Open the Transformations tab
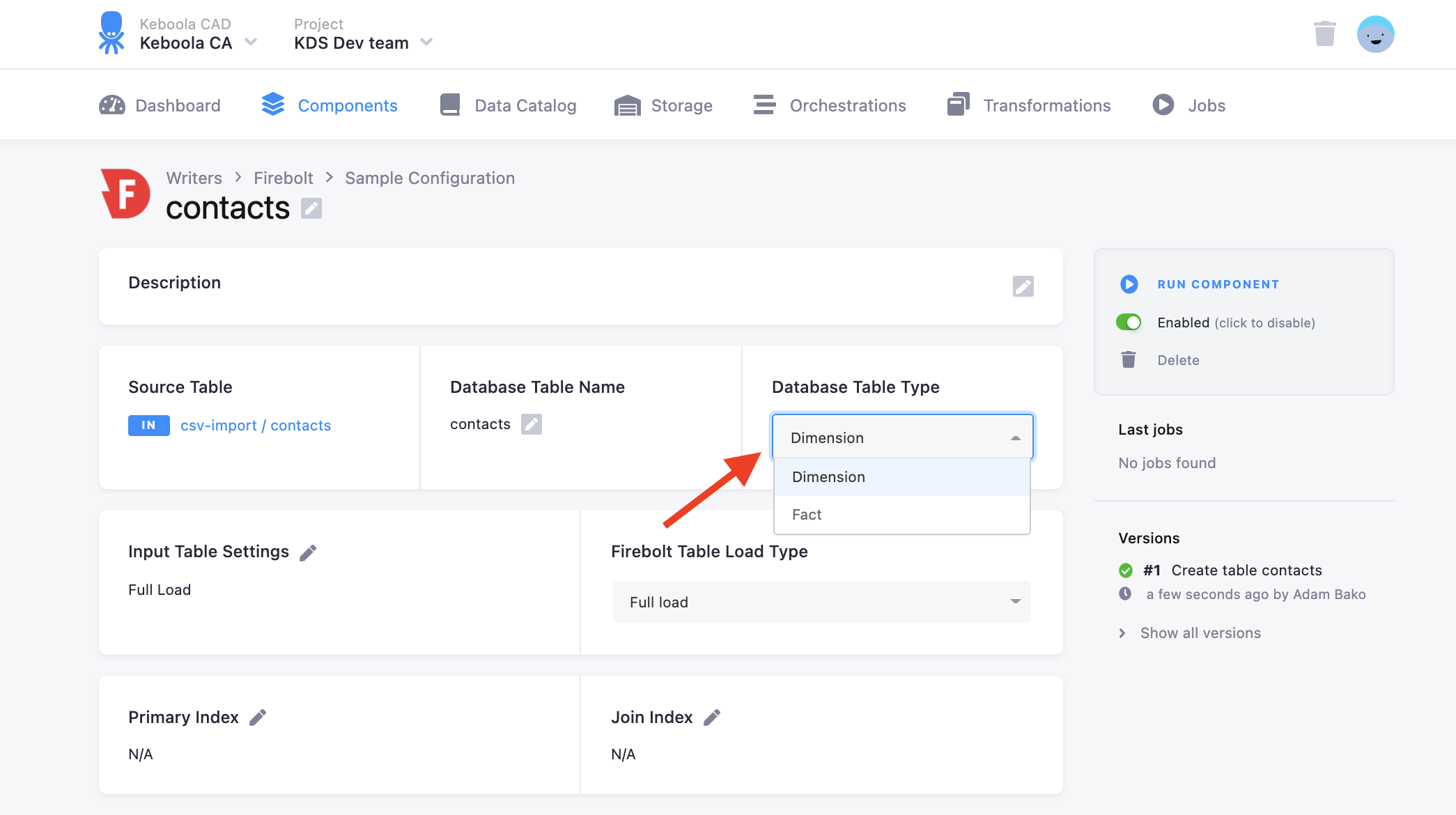The width and height of the screenshot is (1456, 815). 1029,105
